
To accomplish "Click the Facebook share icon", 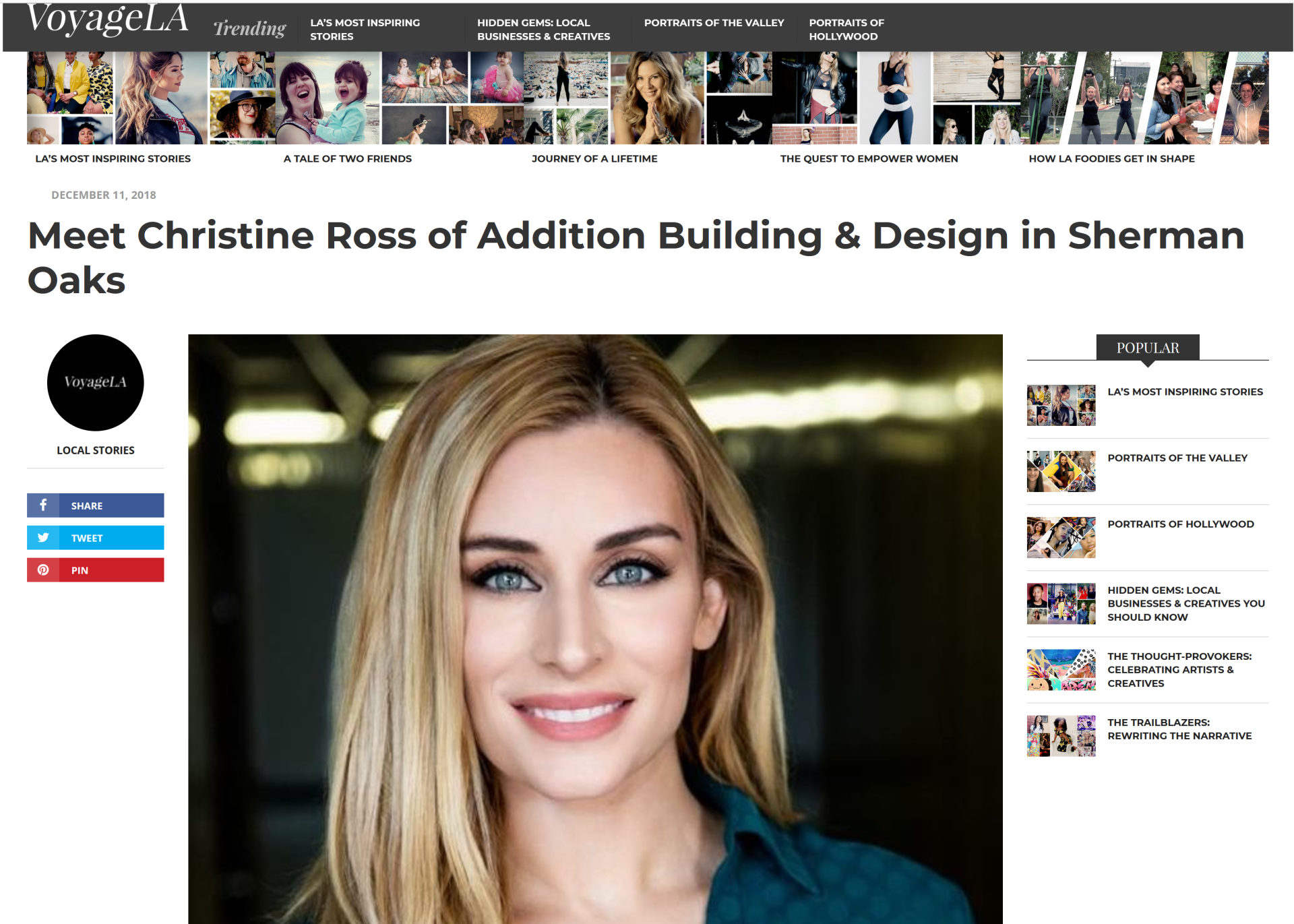I will pos(43,505).
